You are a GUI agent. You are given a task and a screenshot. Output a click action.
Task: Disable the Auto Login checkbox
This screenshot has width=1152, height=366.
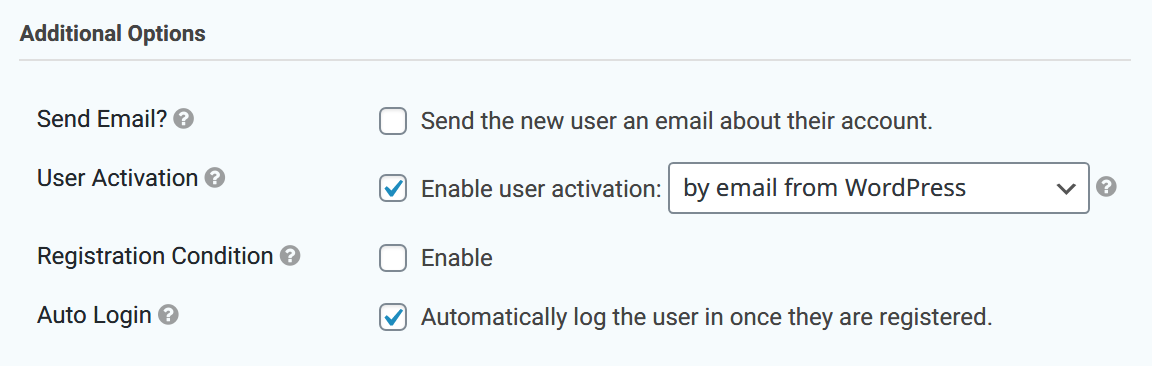[x=393, y=317]
